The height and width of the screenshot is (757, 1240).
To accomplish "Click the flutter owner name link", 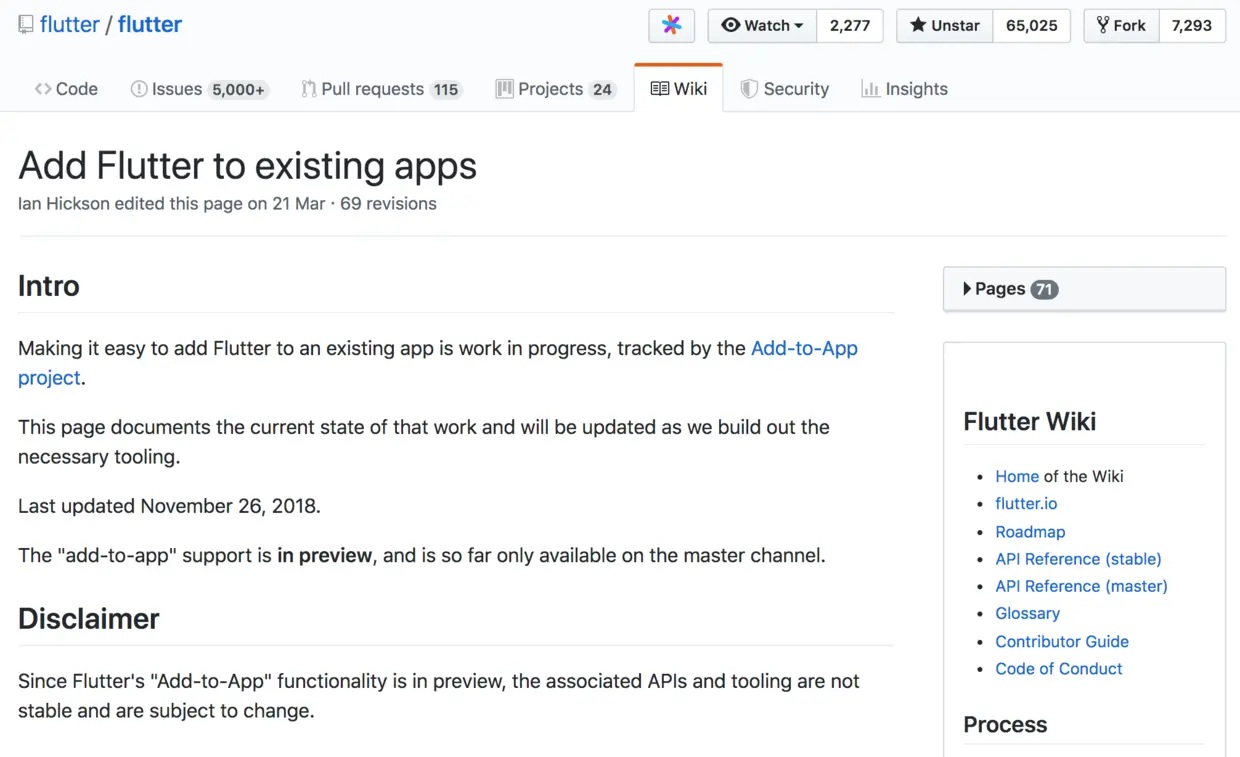I will tap(69, 25).
